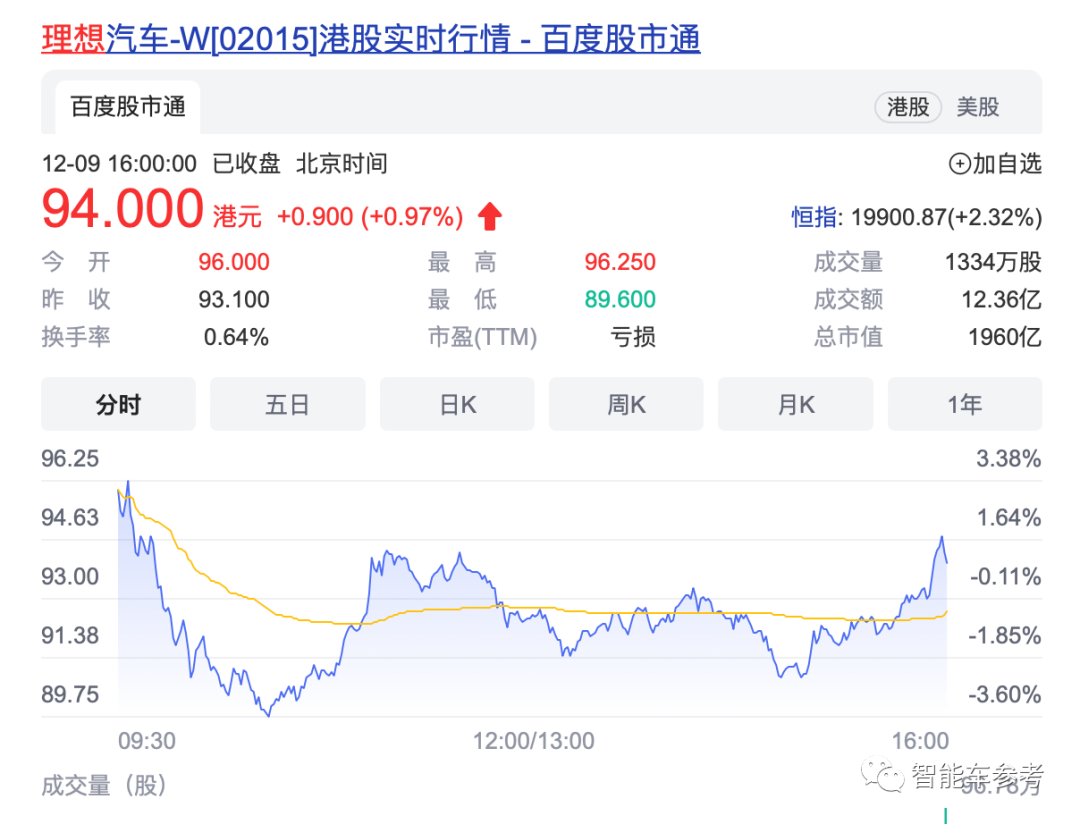Image resolution: width=1080 pixels, height=824 pixels.
Task: Click the 12:00/13:00 time axis label
Action: (x=533, y=741)
